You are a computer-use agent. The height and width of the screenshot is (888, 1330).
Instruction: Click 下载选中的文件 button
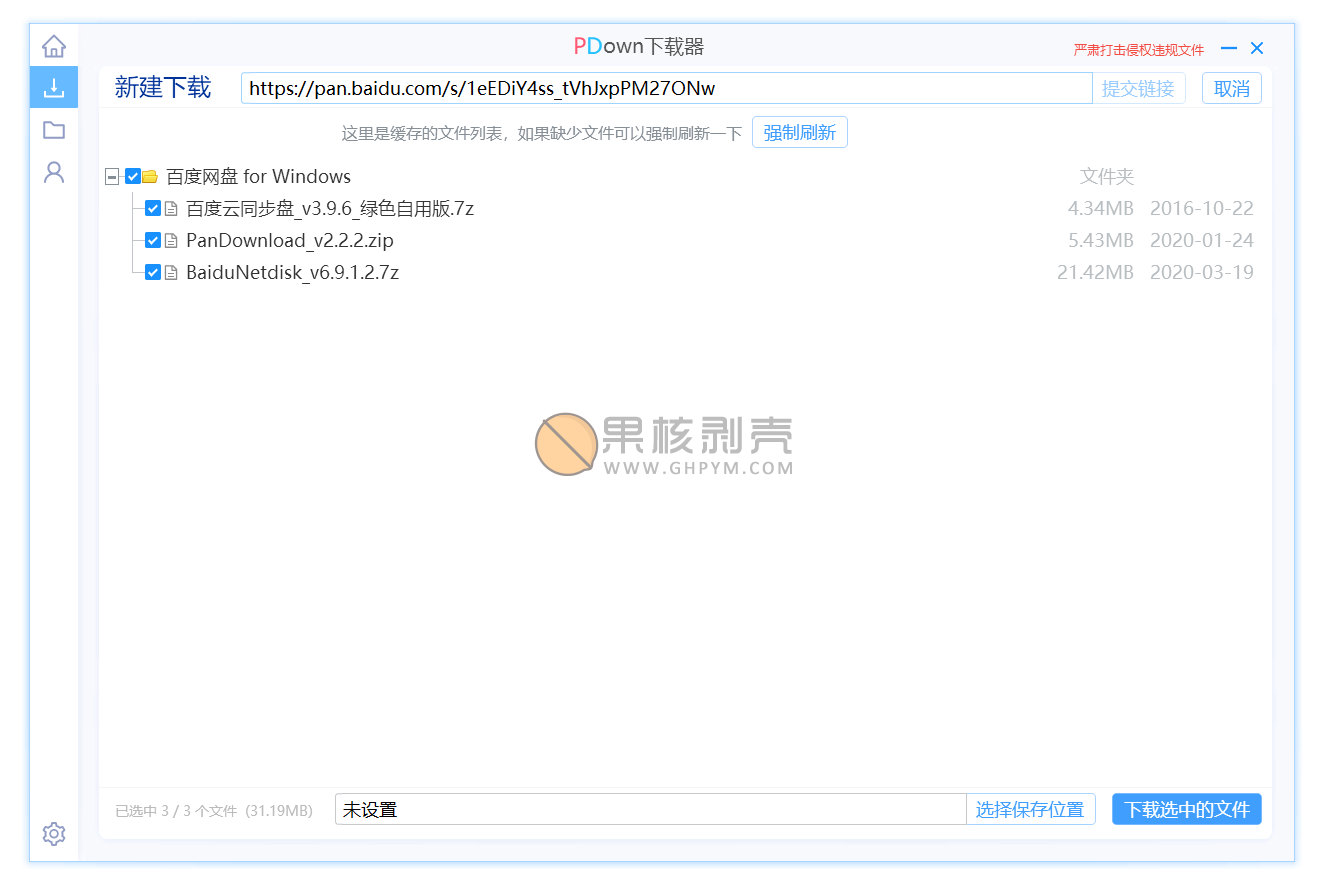[x=1187, y=810]
